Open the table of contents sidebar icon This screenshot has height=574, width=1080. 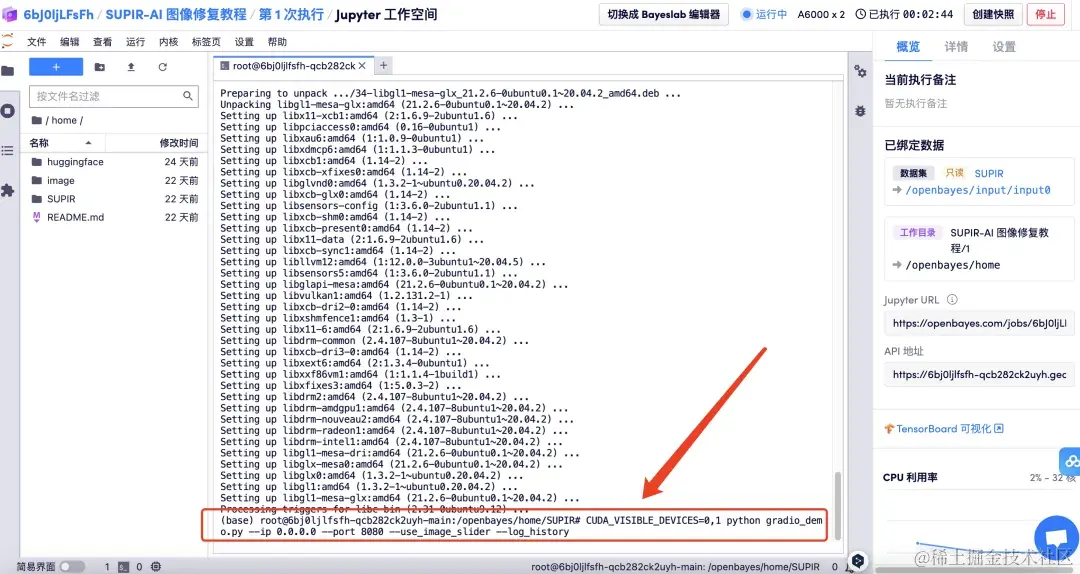8,150
